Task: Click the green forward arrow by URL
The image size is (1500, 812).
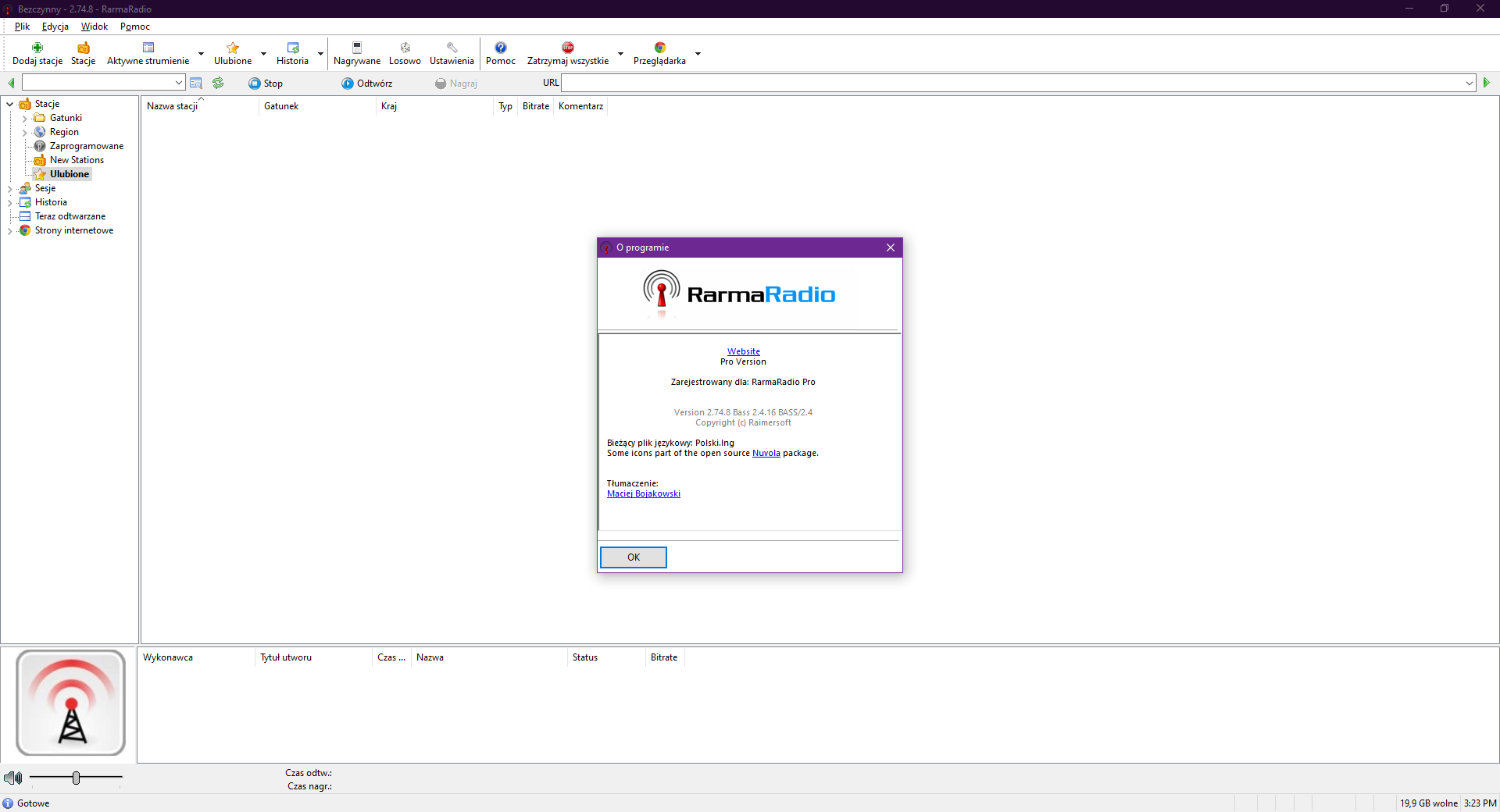Action: [x=1487, y=83]
